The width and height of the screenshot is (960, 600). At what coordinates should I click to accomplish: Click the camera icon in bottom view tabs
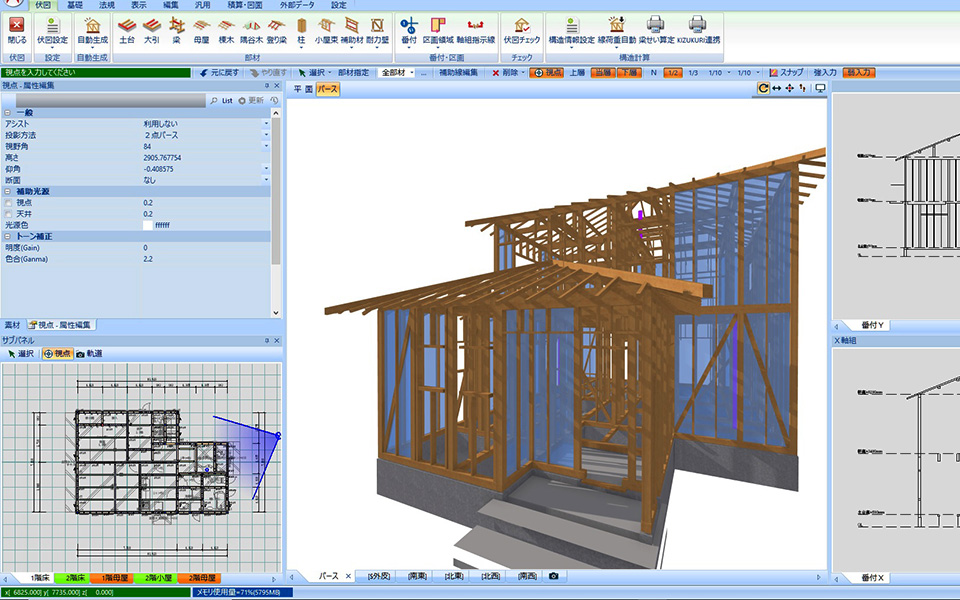[553, 577]
